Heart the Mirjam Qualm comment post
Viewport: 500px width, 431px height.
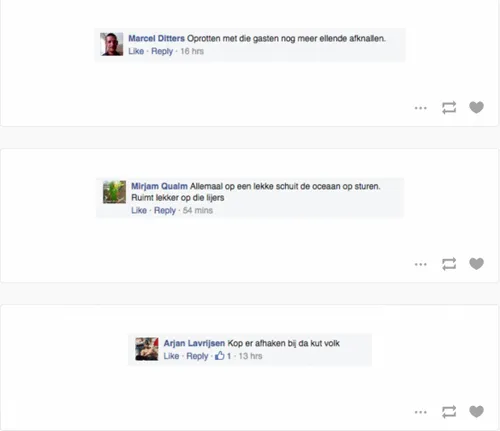[476, 264]
